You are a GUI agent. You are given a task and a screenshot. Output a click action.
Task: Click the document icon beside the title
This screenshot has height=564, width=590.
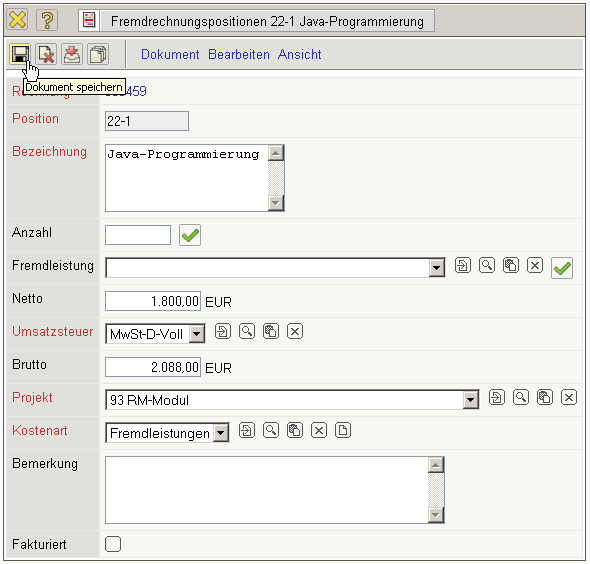[x=89, y=20]
